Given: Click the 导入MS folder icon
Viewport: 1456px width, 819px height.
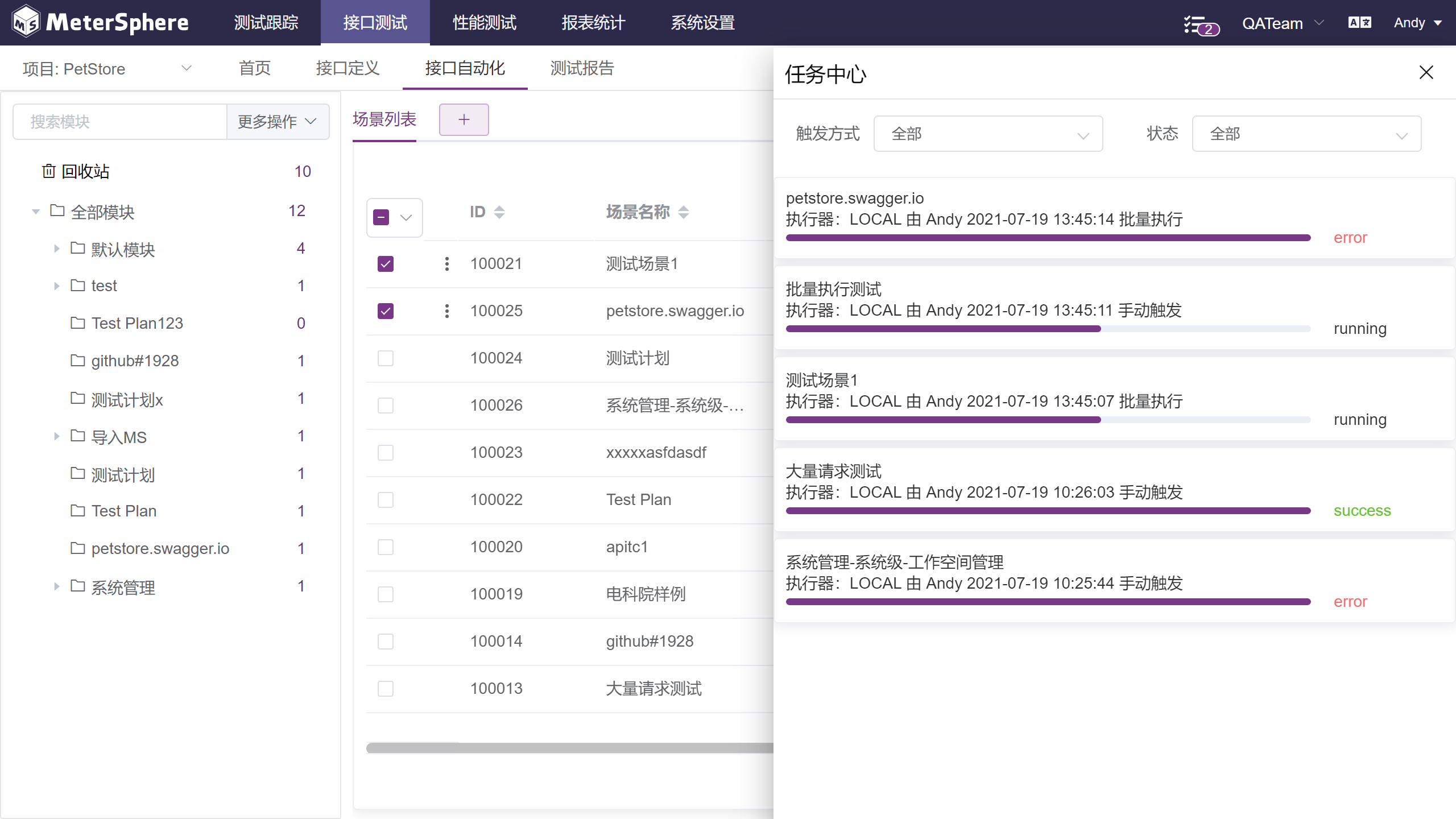Looking at the screenshot, I should (x=77, y=436).
